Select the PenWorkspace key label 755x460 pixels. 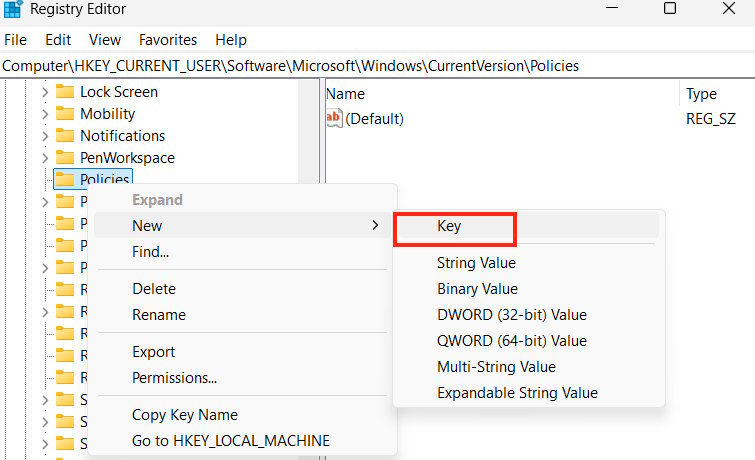click(127, 158)
